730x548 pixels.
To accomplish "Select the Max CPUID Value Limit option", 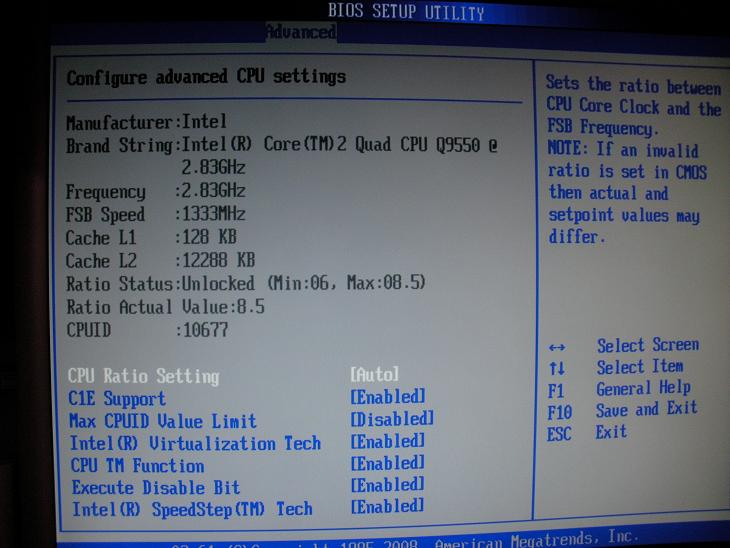I will pos(163,421).
